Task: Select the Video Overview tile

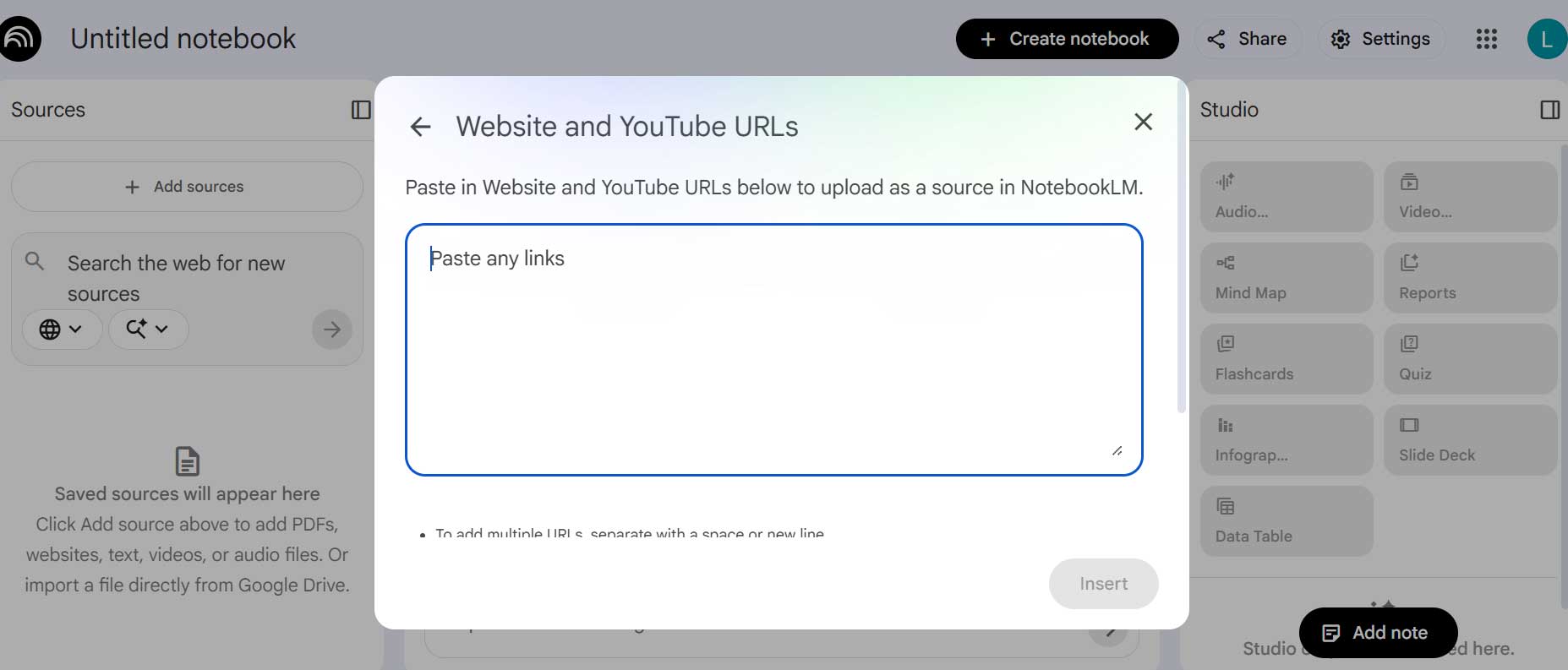Action: [x=1470, y=197]
